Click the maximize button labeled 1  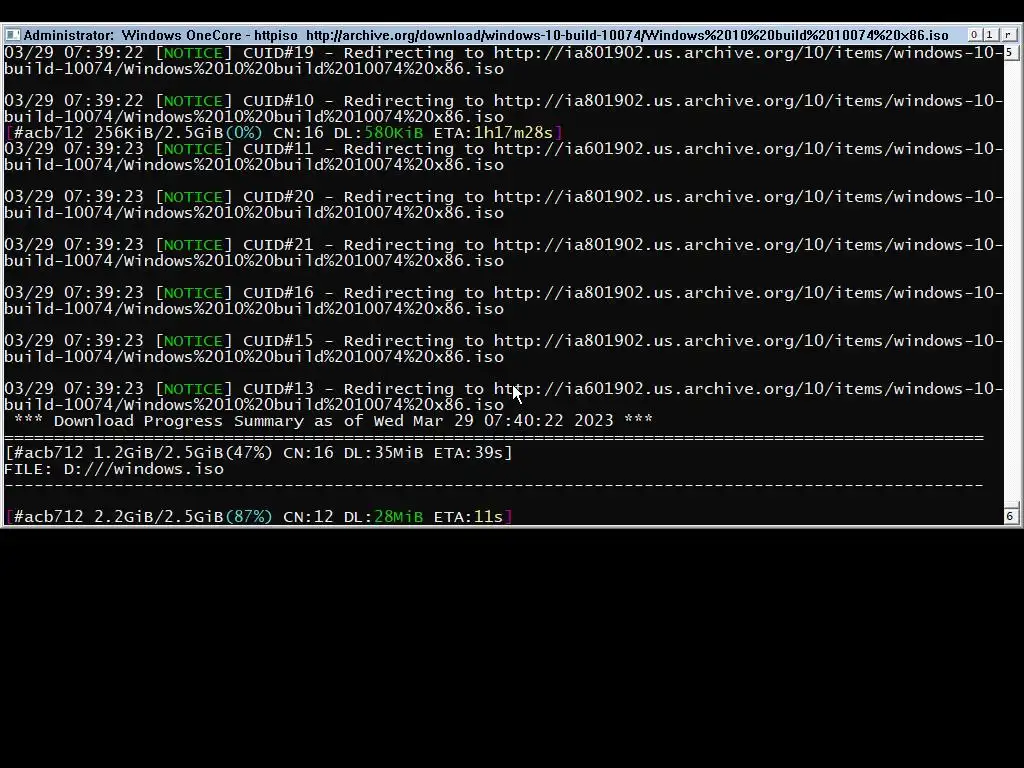pos(989,35)
